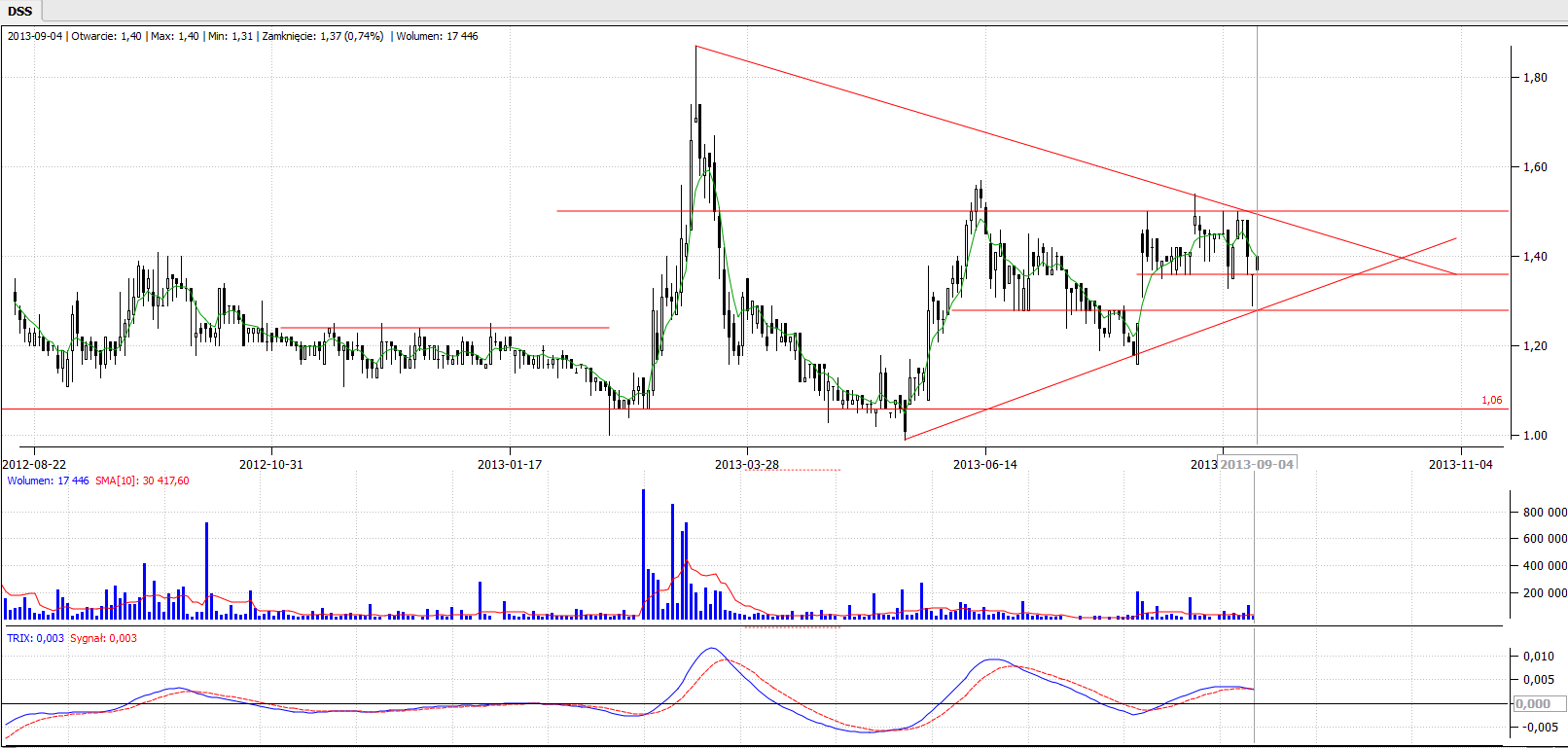Screen dimensions: 1568x748
Task: Click the 2013-06-14 date axis label
Action: 985,464
